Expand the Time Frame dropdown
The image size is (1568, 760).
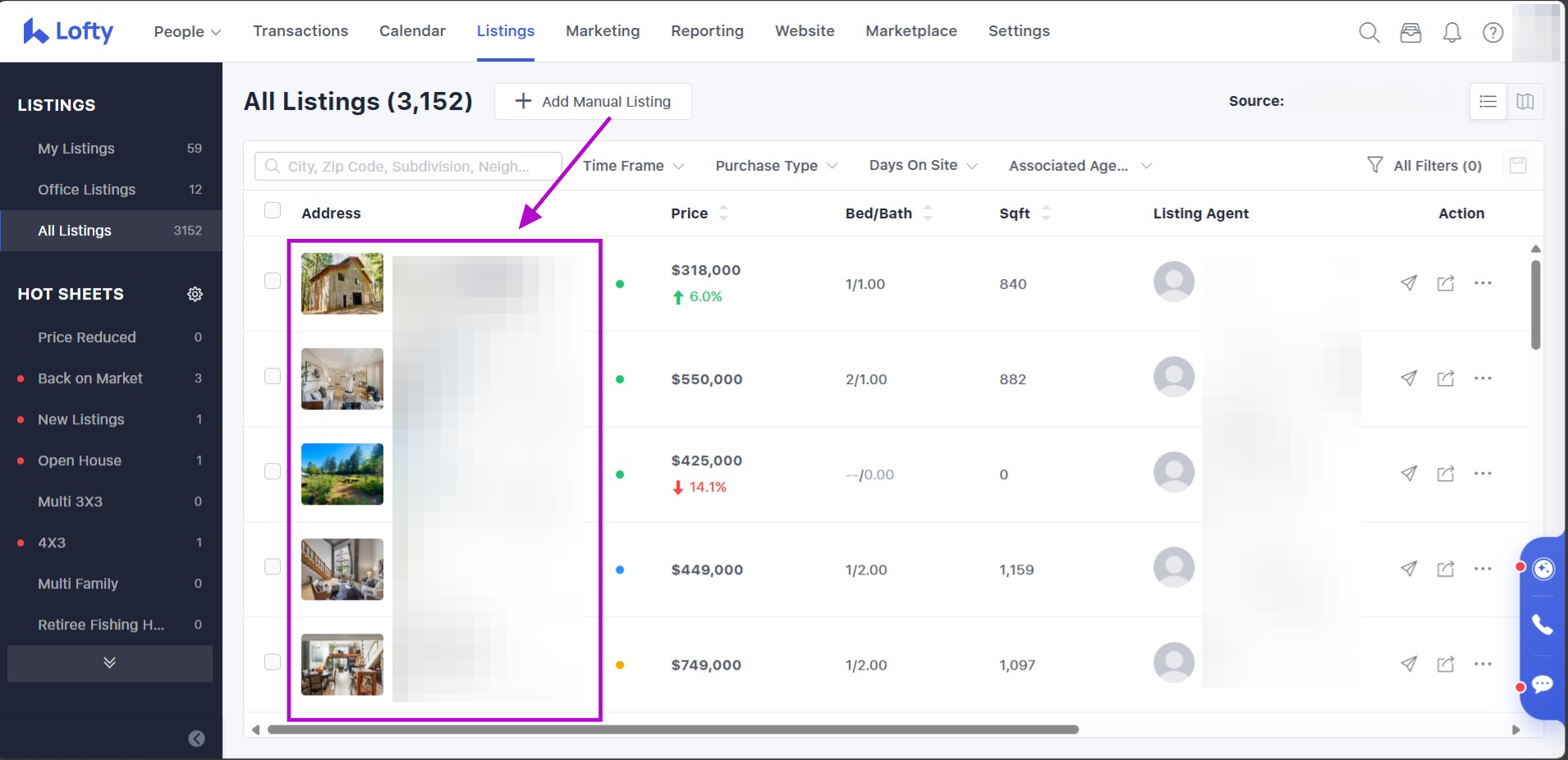point(633,166)
